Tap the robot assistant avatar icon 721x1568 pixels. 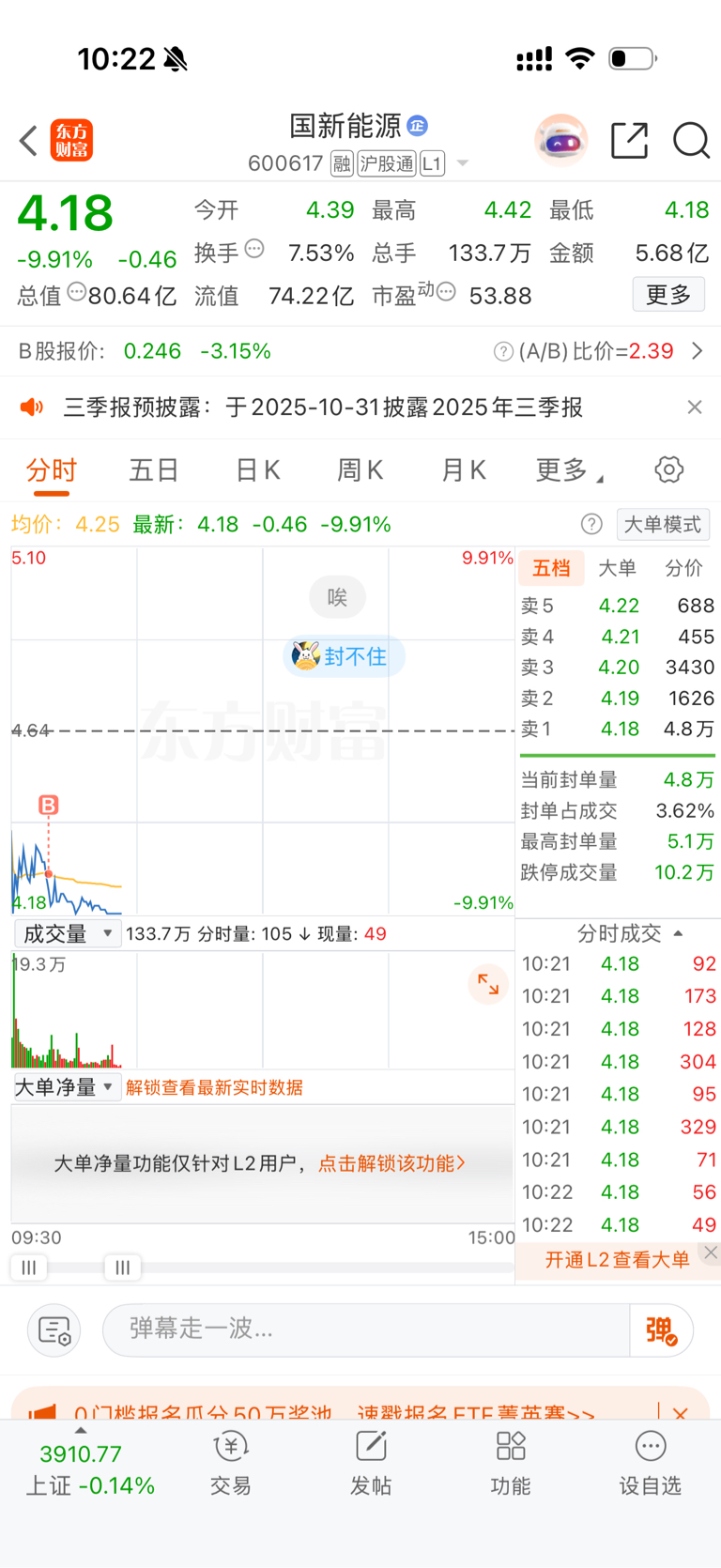(x=560, y=141)
